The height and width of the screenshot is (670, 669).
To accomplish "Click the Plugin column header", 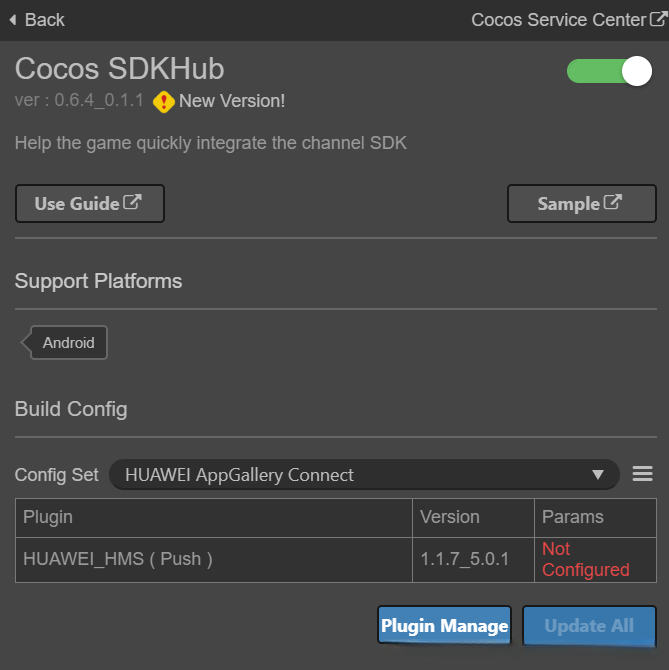I will [x=214, y=517].
